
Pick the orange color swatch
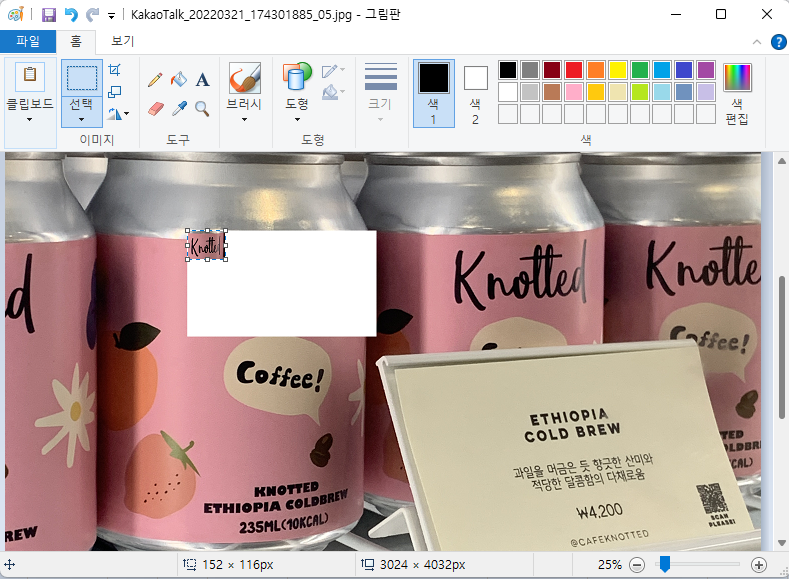pyautogui.click(x=596, y=70)
